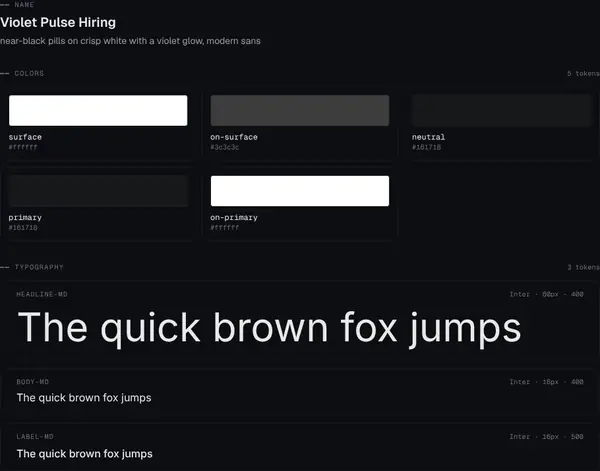The height and width of the screenshot is (471, 600).
Task: Select the on-primary white color swatch
Action: 300,191
